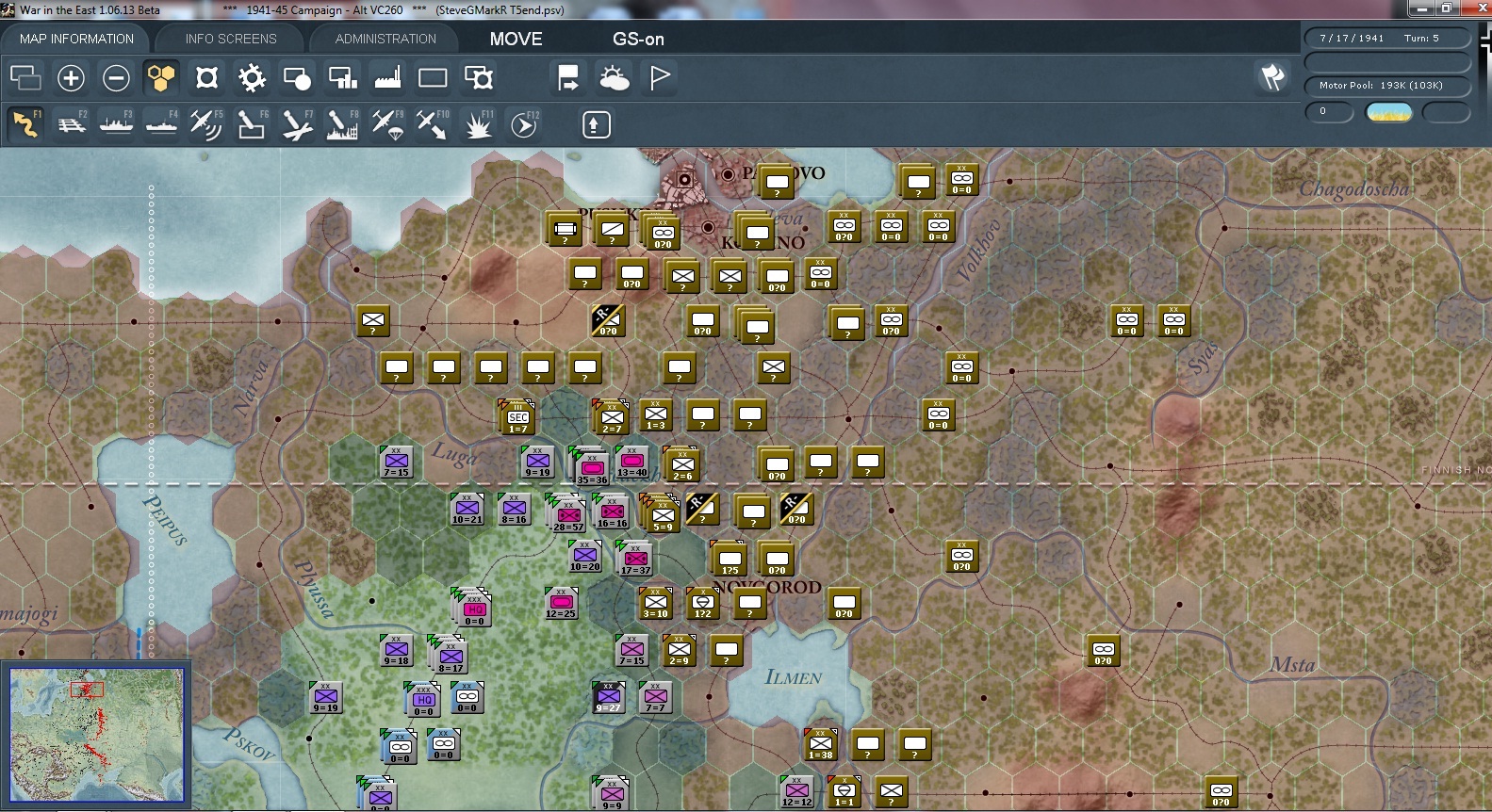Image resolution: width=1492 pixels, height=812 pixels.
Task: Click the End Turn (F12) icon
Action: [x=524, y=124]
